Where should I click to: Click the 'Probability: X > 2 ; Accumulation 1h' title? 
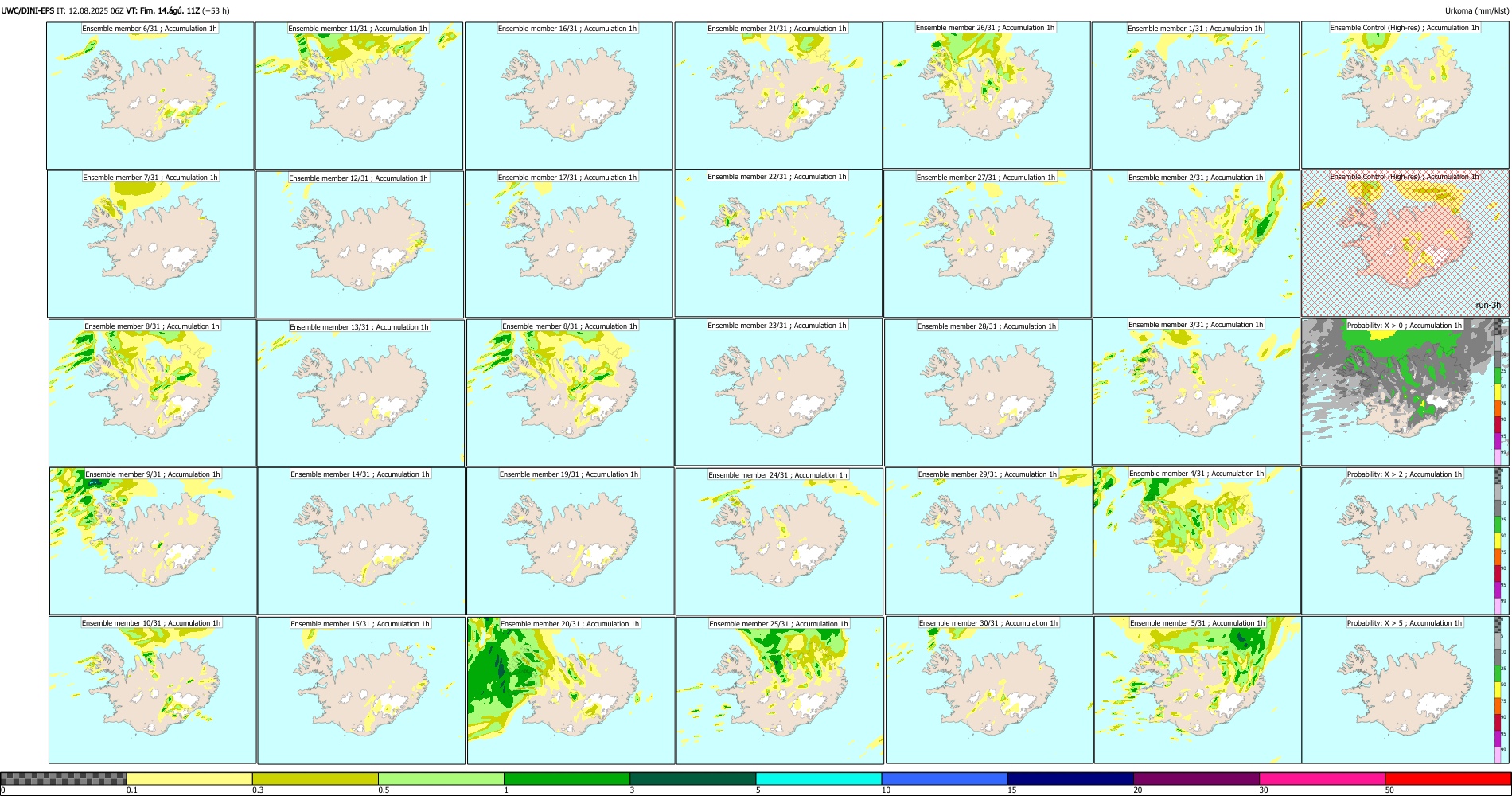1405,474
